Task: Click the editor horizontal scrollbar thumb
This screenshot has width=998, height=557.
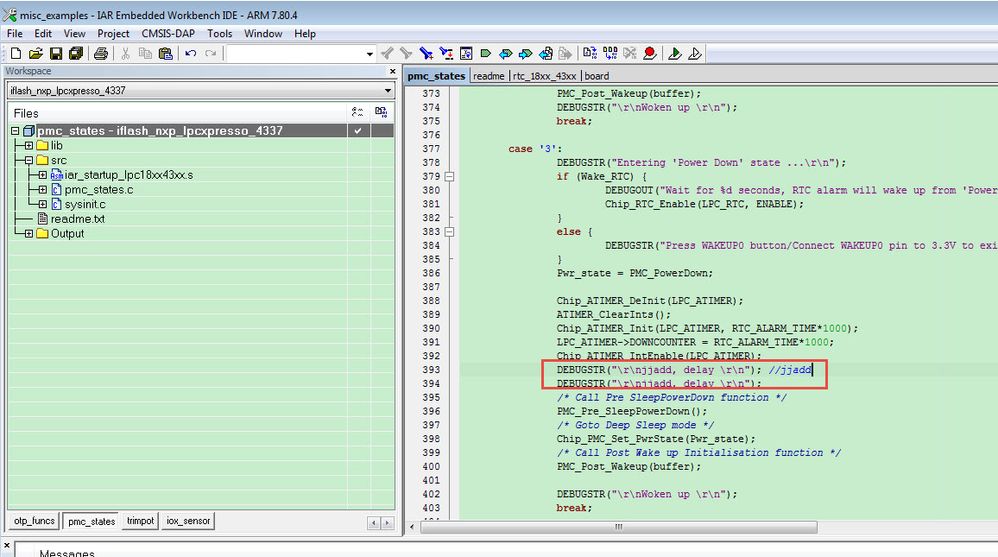Action: coord(619,527)
